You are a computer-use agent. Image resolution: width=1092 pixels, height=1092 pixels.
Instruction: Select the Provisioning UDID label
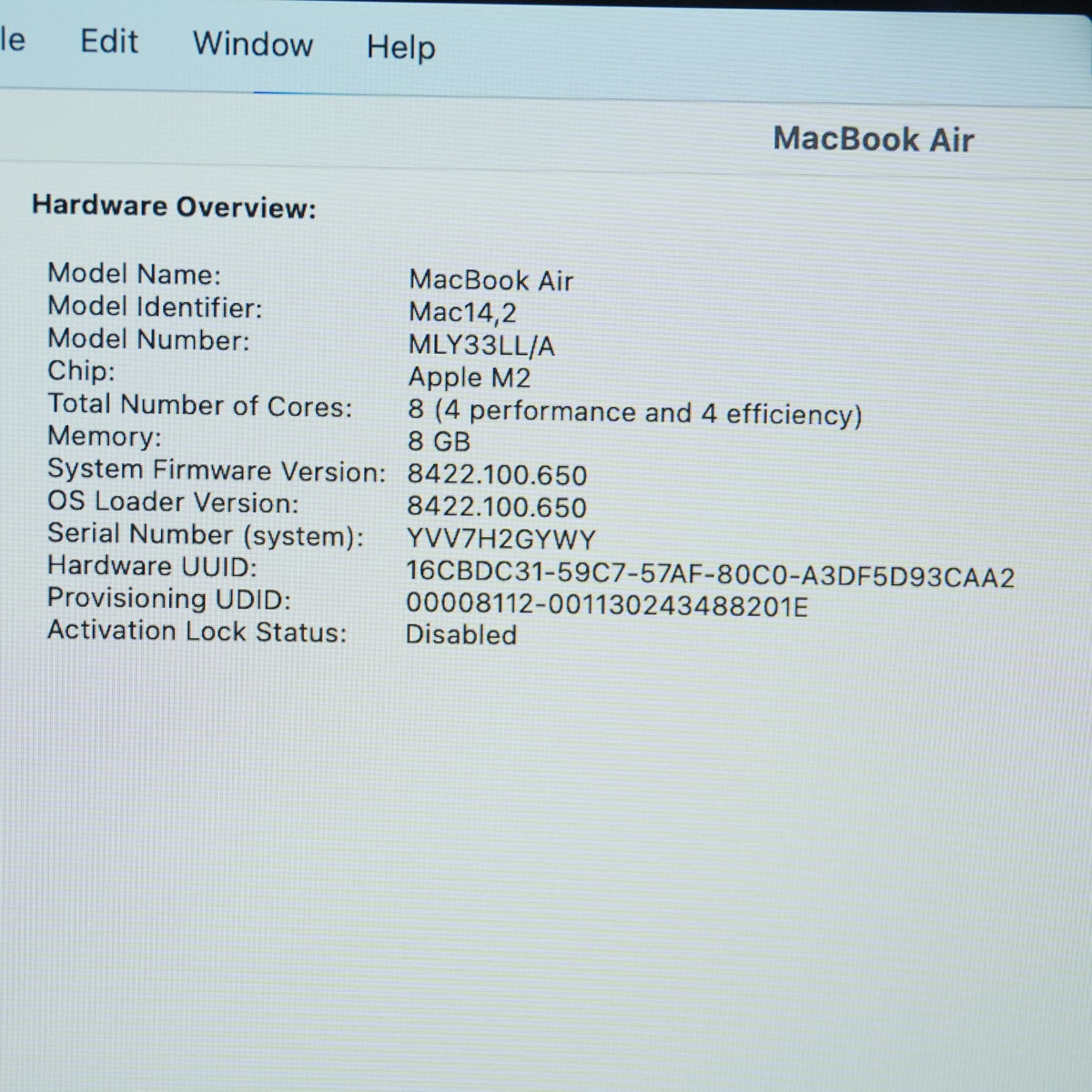point(168,599)
